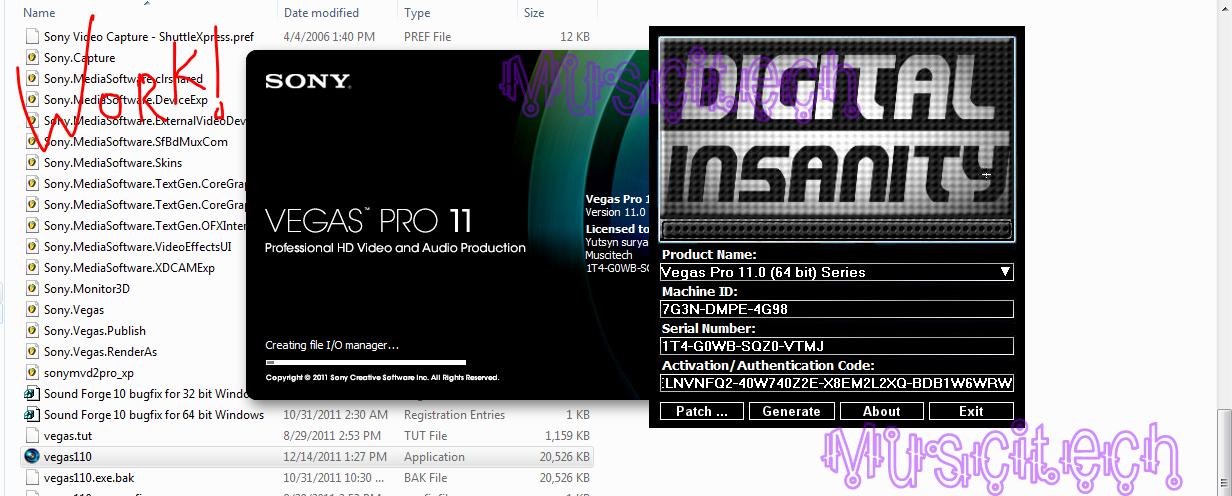Sort by Date modified column

[321, 13]
